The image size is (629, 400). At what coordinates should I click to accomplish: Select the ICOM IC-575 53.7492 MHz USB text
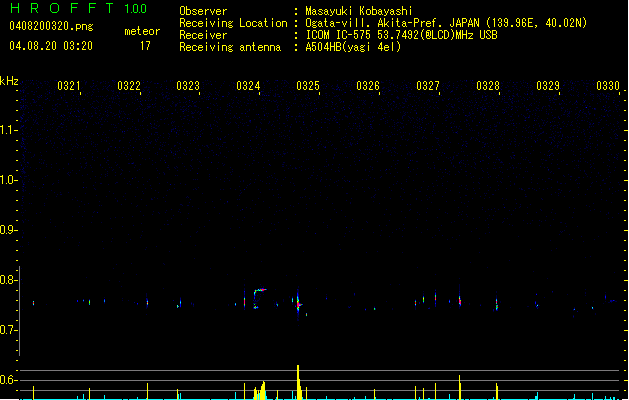[x=401, y=35]
